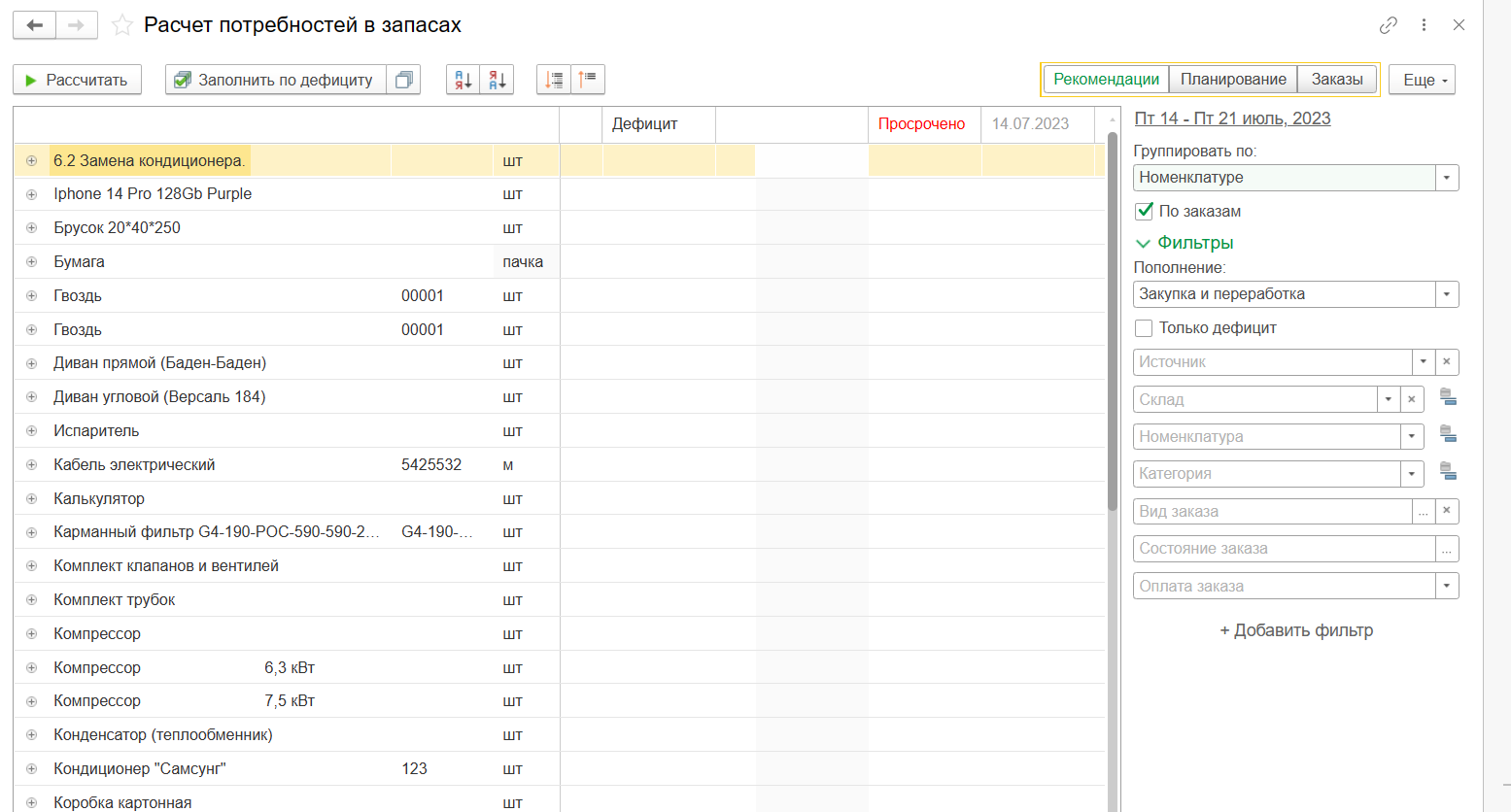Click the sort descending Я-А icon
This screenshot has width=1511, height=812.
tap(497, 80)
